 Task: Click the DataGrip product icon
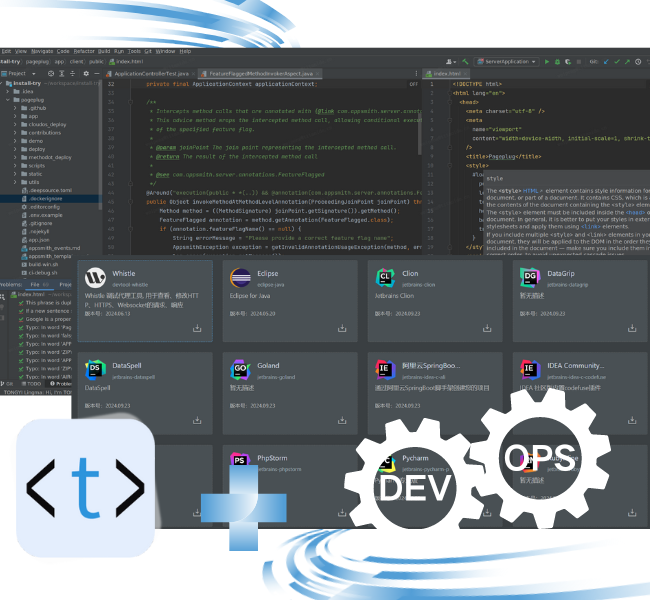[x=529, y=277]
